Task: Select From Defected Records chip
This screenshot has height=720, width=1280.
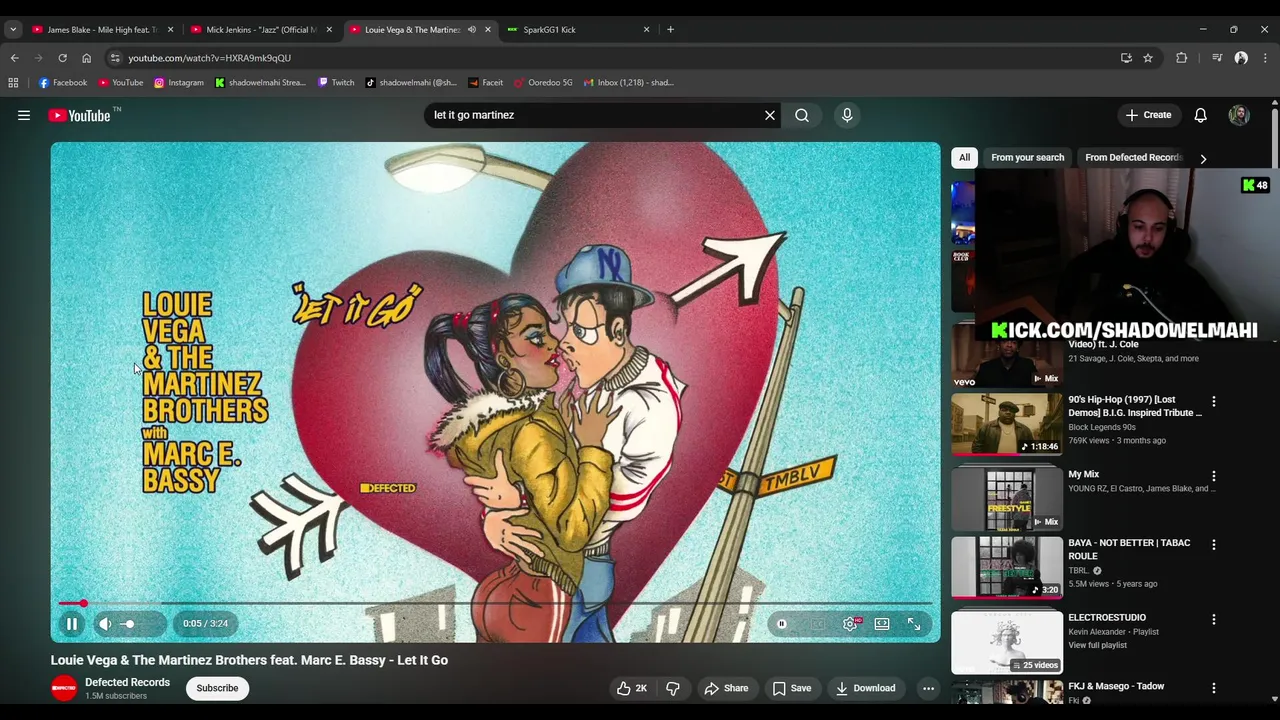Action: pos(1133,157)
